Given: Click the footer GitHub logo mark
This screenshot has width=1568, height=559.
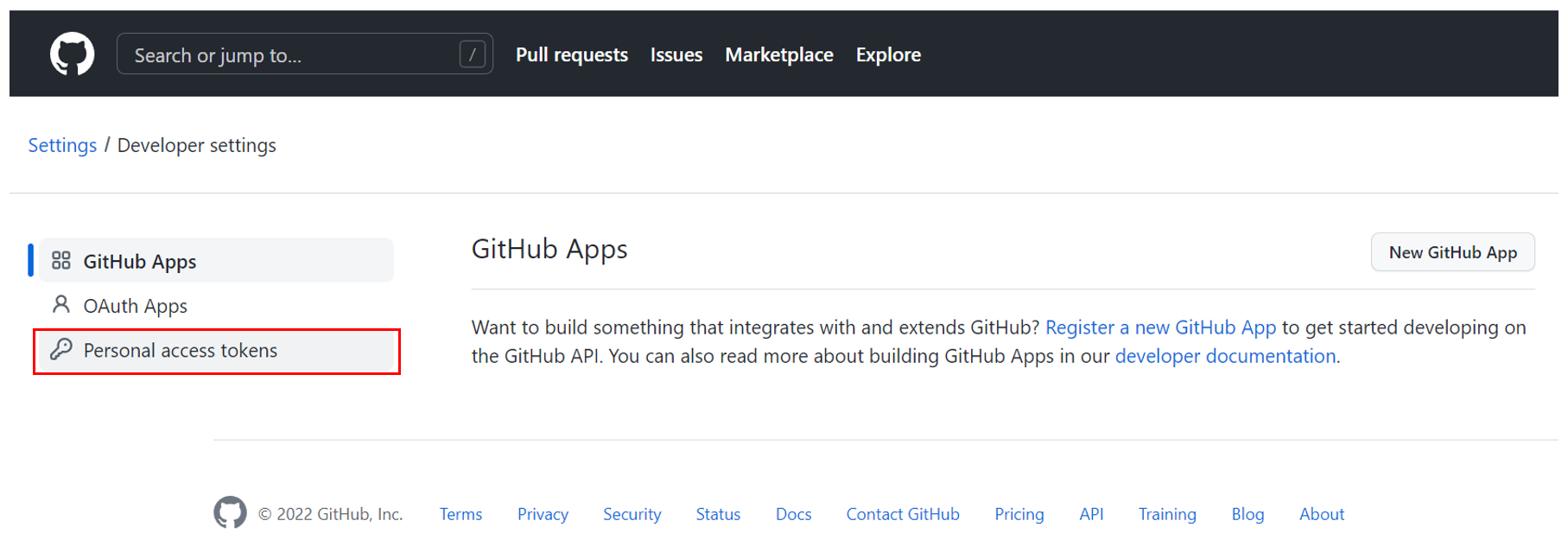Looking at the screenshot, I should (x=230, y=512).
